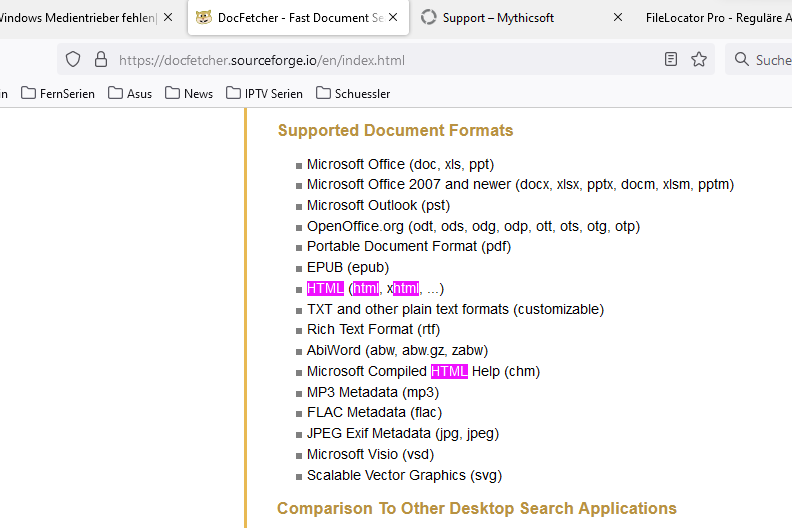This screenshot has width=792, height=528.
Task: Open the IPTV Serien bookmarks folder
Action: pos(265,93)
